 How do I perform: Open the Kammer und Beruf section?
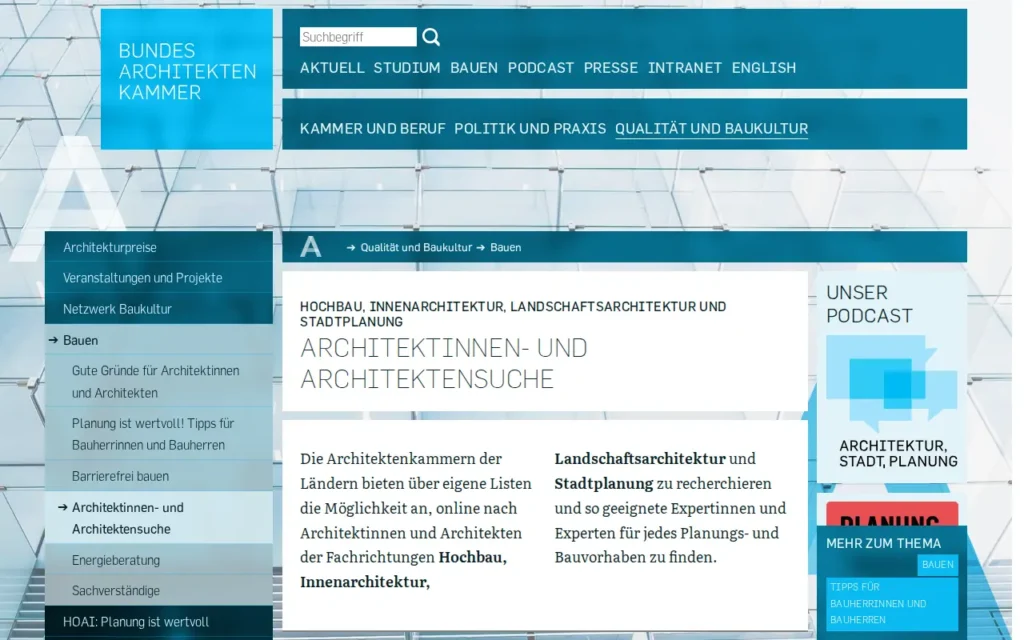[372, 129]
